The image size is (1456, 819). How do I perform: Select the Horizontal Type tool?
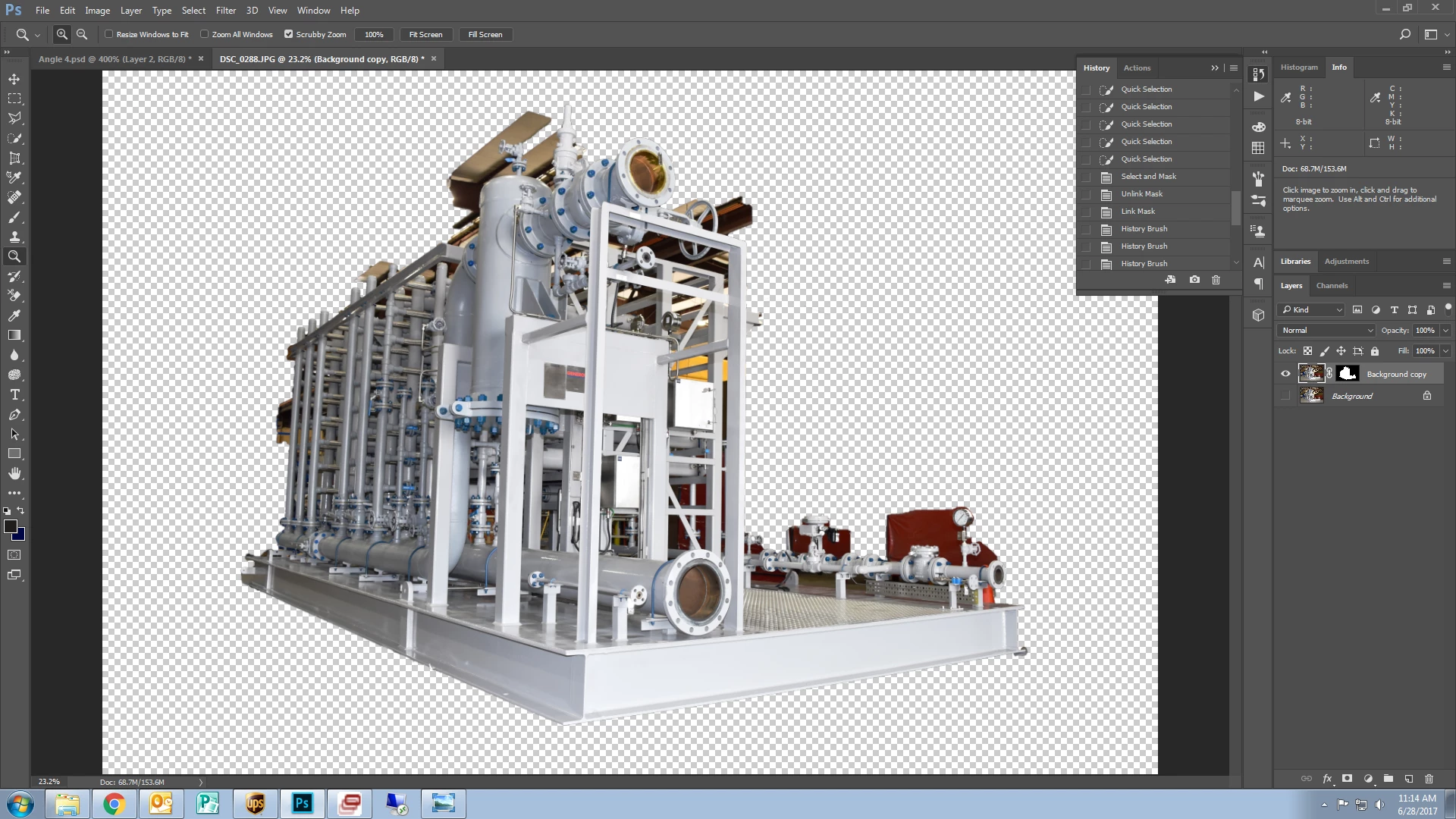(x=14, y=394)
